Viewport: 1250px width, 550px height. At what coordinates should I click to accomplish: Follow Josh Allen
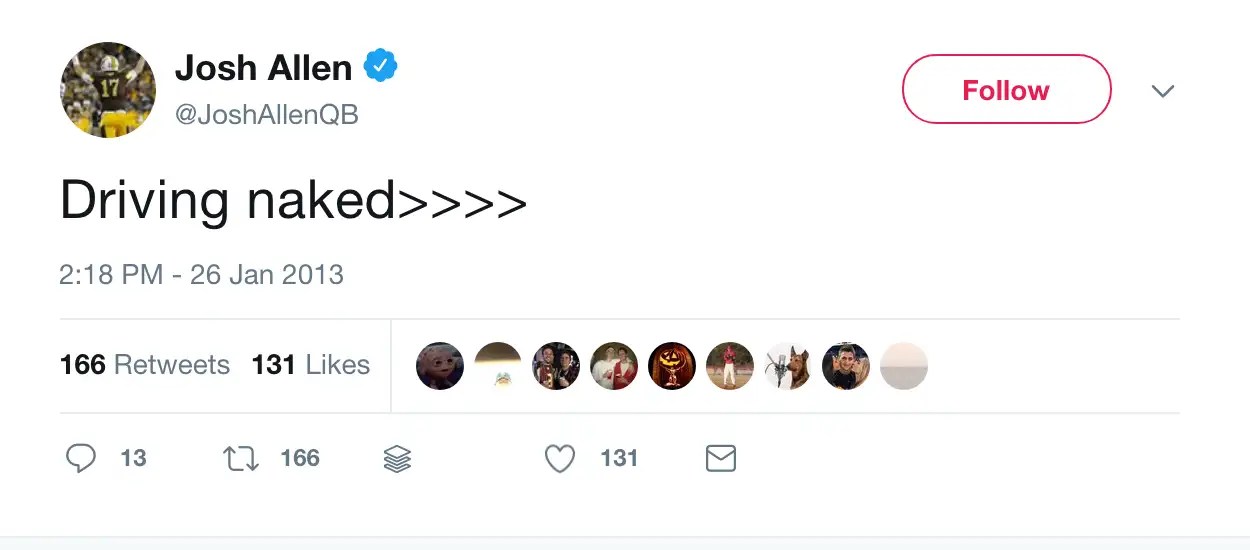click(1006, 90)
